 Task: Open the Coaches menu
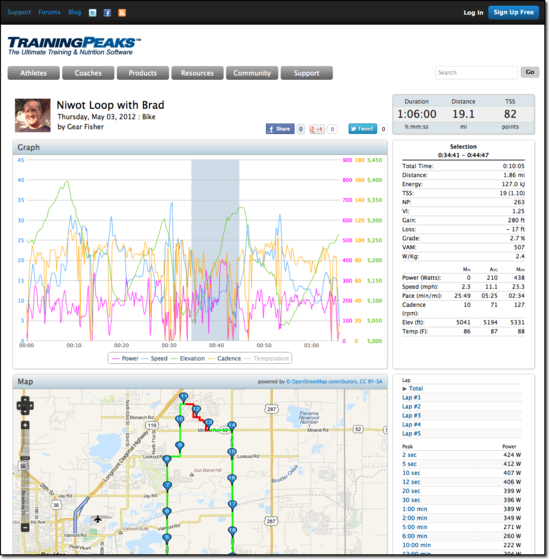tap(88, 73)
